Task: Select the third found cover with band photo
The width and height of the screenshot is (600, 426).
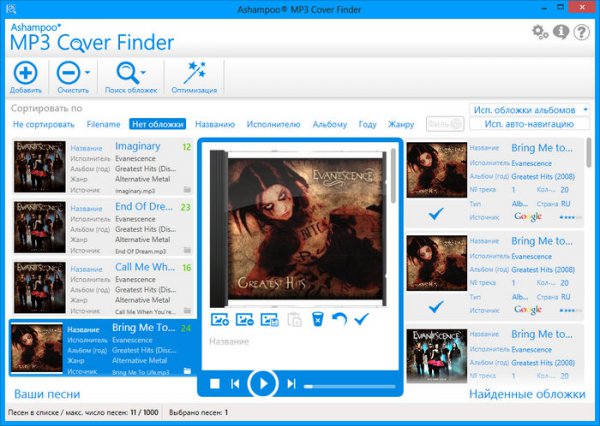Action: [x=437, y=356]
